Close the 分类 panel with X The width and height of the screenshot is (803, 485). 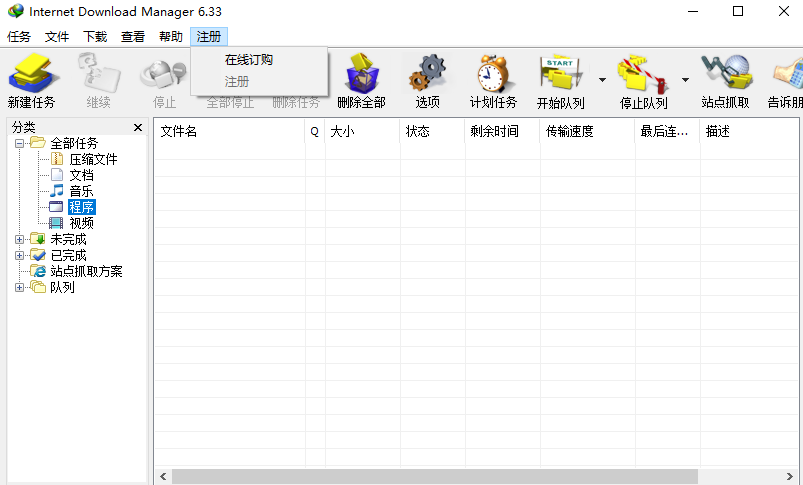pos(138,128)
